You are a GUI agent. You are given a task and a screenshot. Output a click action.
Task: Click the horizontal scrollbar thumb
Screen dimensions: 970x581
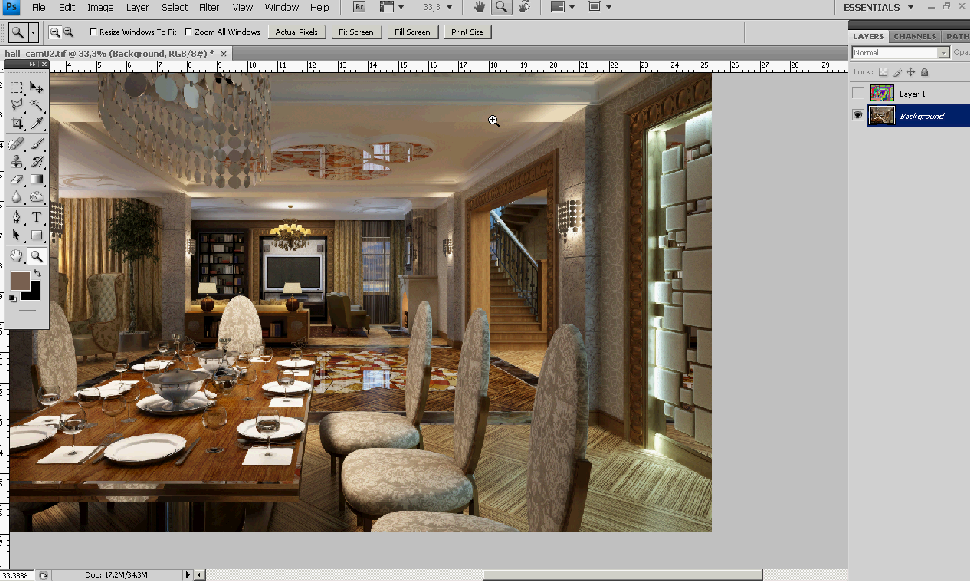click(623, 575)
